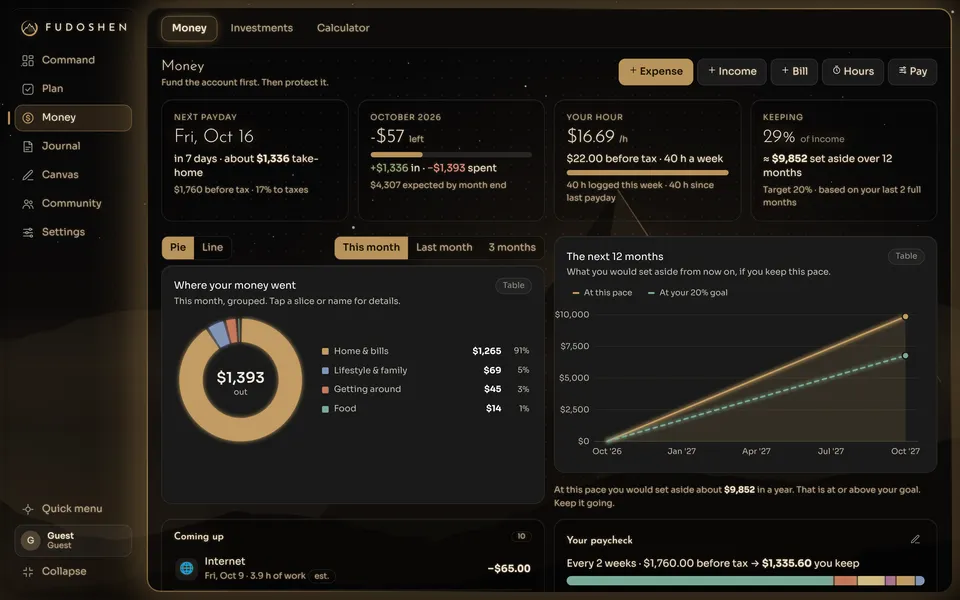
Task: Click the Lifestyle & family legend name
Action: click(x=370, y=371)
